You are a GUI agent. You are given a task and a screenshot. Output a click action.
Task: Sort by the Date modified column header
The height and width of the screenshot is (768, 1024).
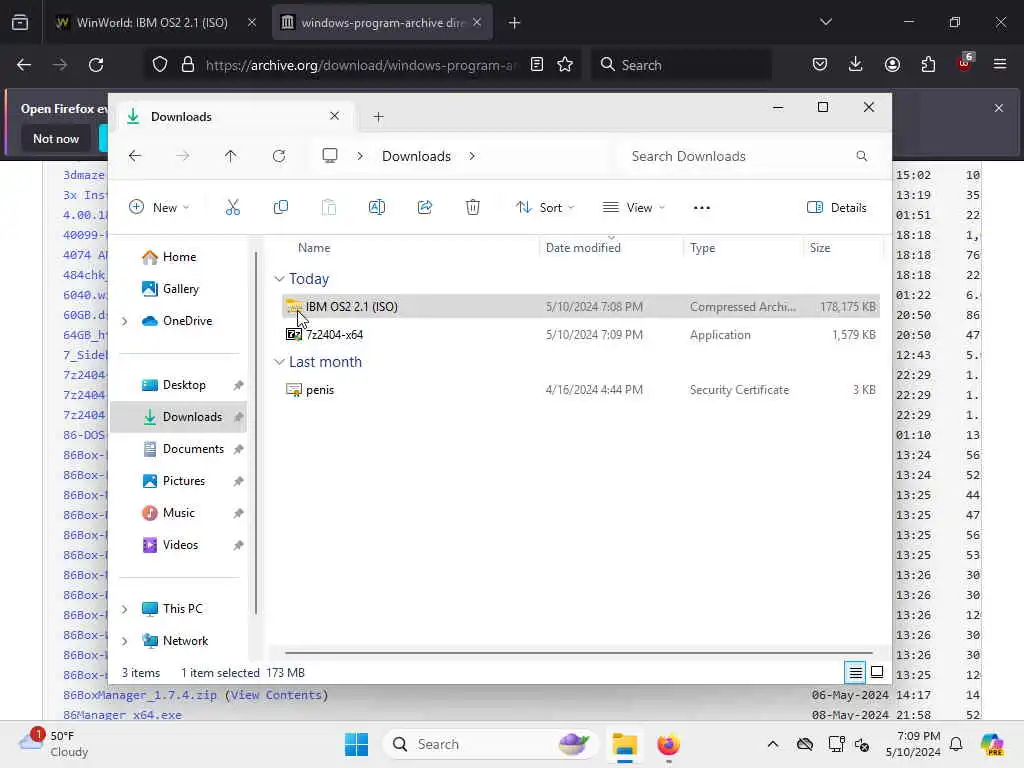tap(583, 248)
